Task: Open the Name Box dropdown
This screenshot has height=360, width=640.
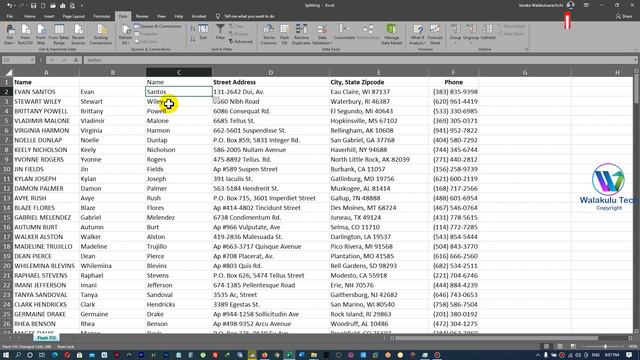Action: [x=32, y=60]
